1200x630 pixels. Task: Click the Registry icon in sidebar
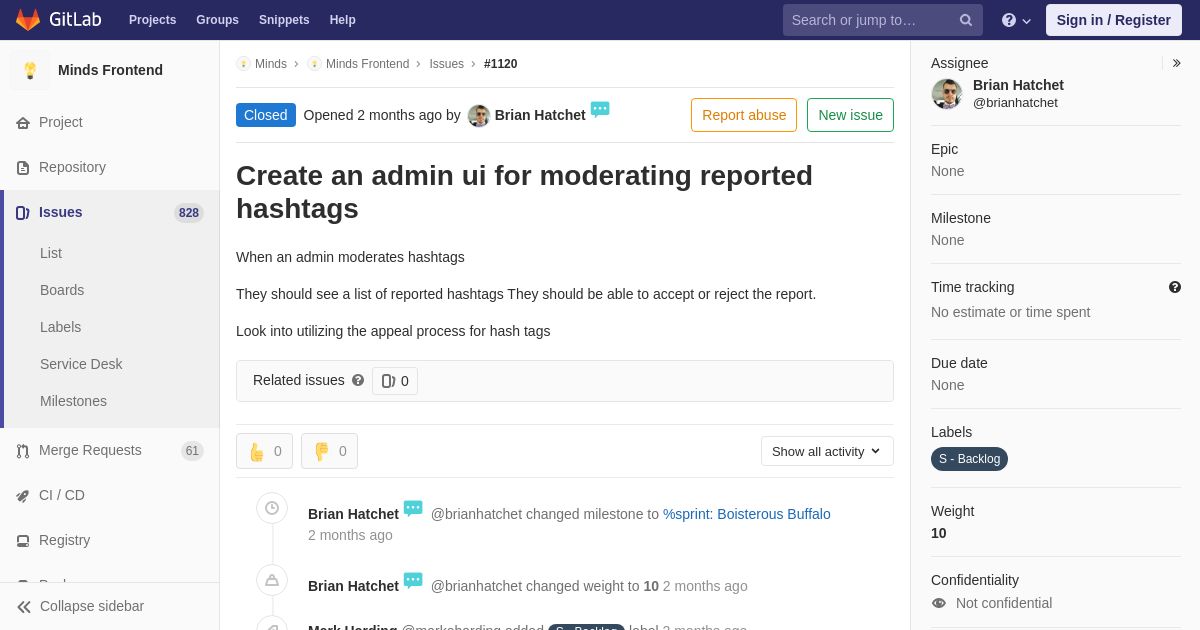23,541
